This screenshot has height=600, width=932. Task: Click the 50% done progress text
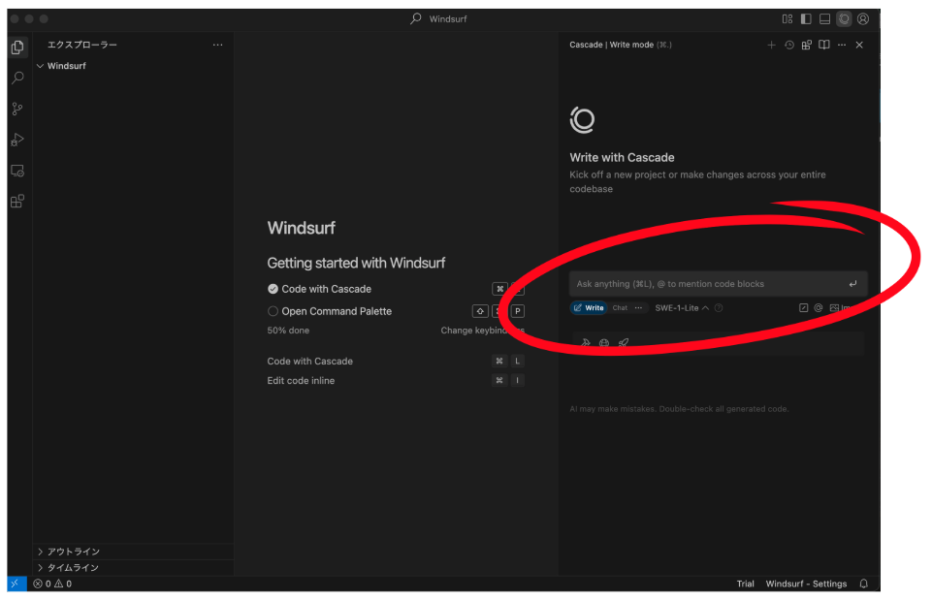pos(288,331)
